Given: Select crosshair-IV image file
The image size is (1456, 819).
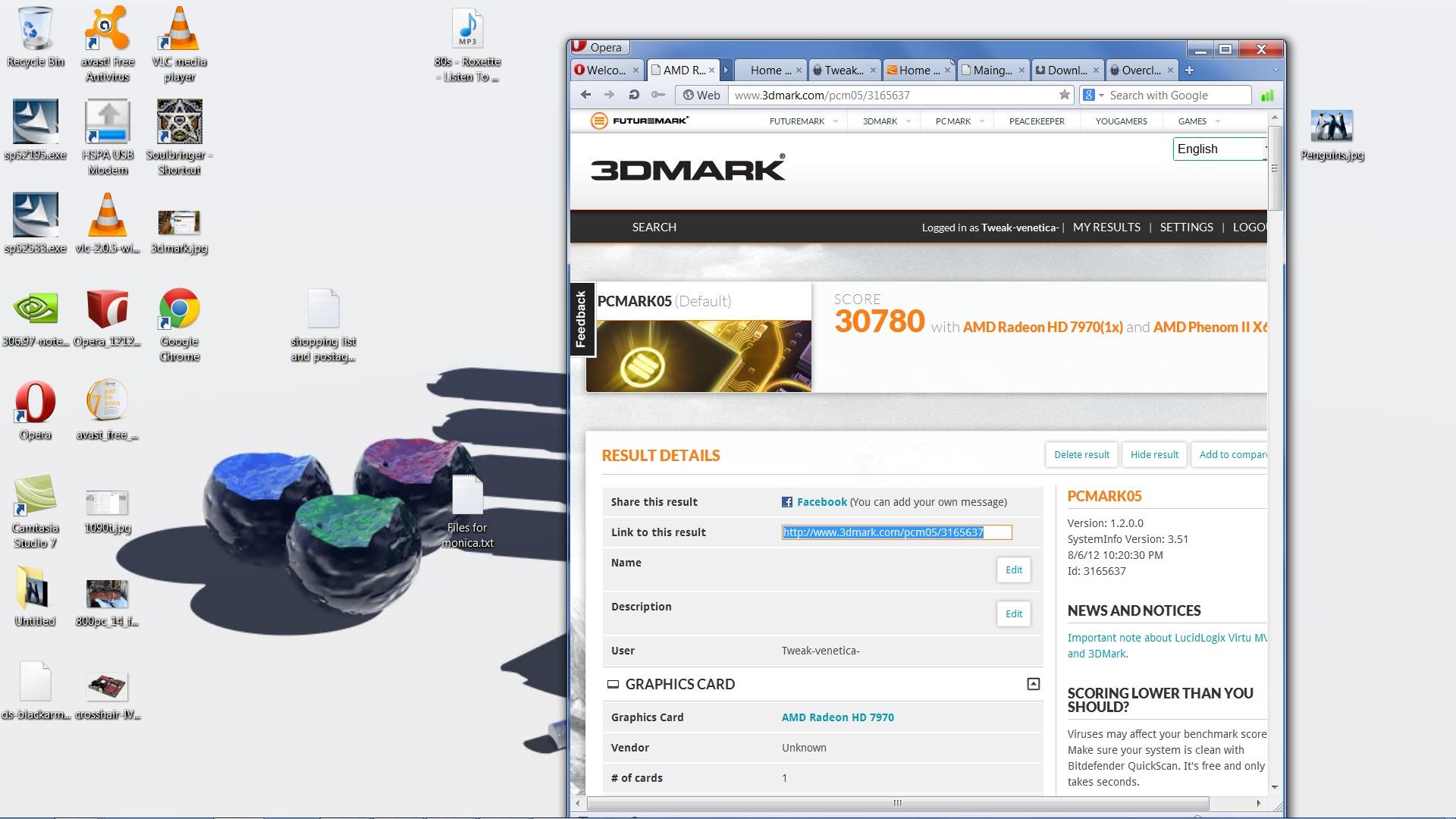Looking at the screenshot, I should point(107,695).
